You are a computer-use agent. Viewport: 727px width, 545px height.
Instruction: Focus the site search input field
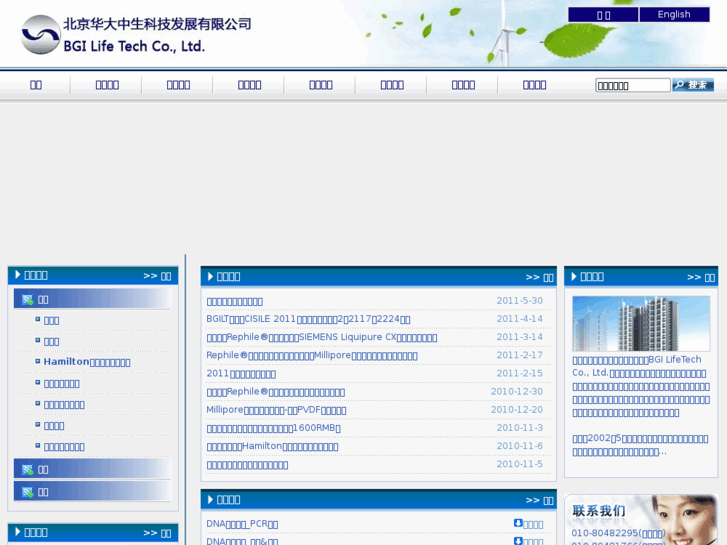(x=633, y=85)
